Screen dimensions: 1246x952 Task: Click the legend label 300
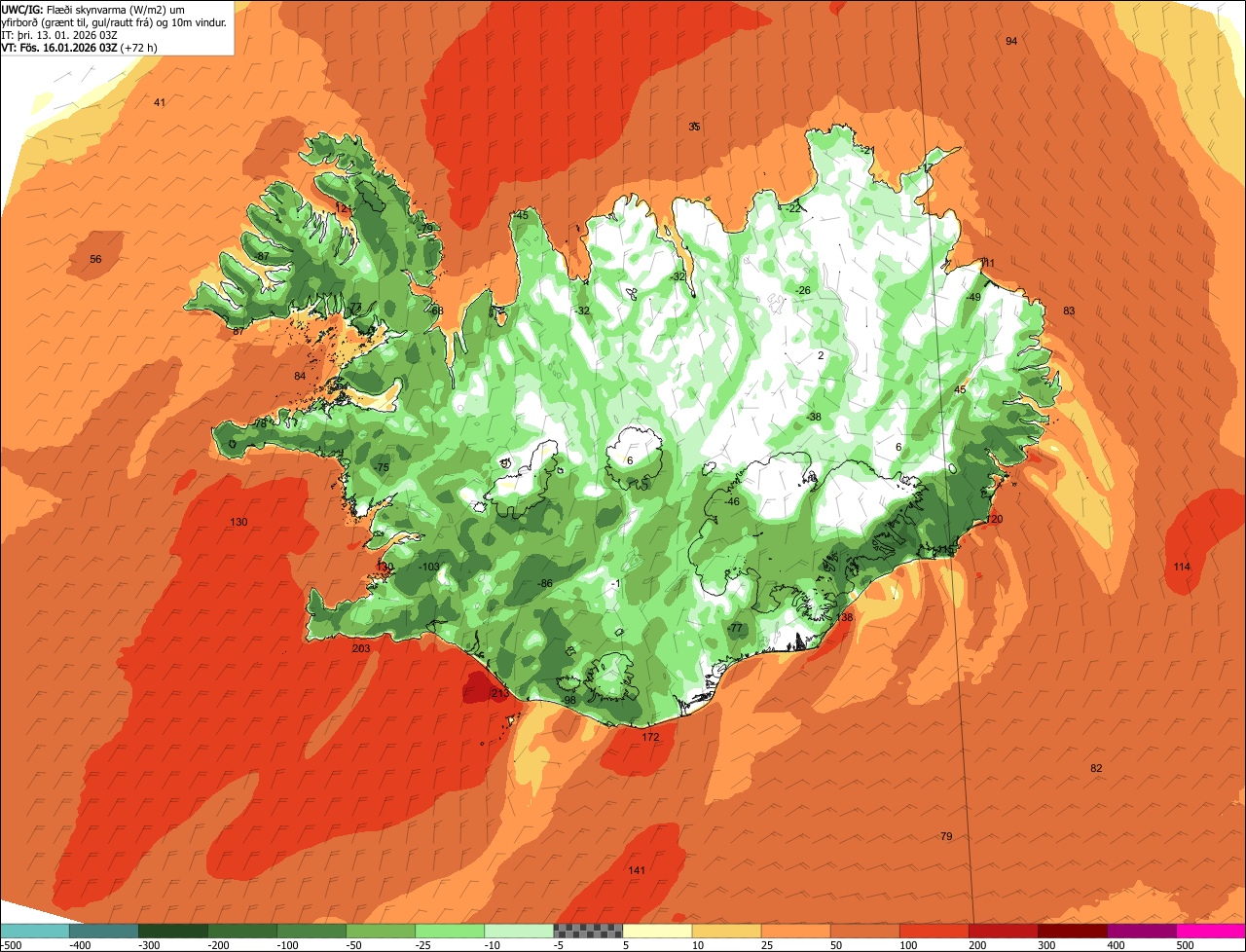(x=1046, y=945)
